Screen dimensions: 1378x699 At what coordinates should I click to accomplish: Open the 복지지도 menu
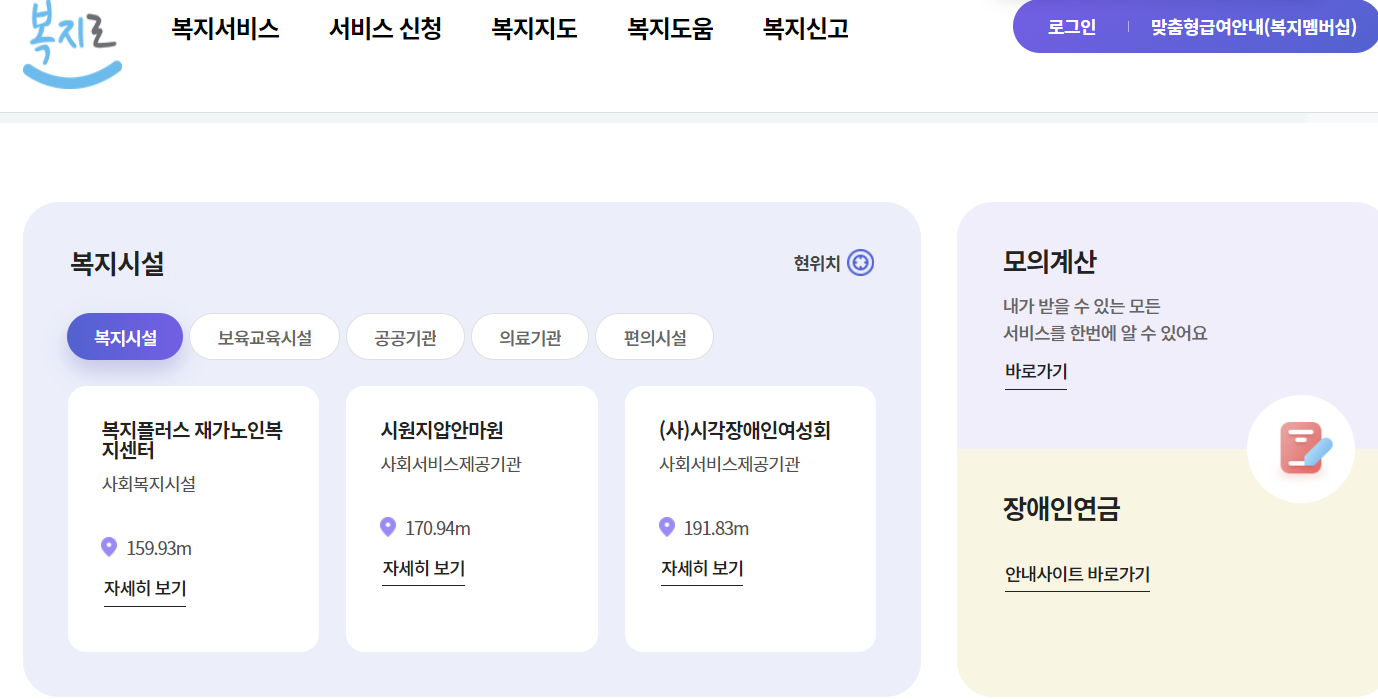pyautogui.click(x=534, y=29)
